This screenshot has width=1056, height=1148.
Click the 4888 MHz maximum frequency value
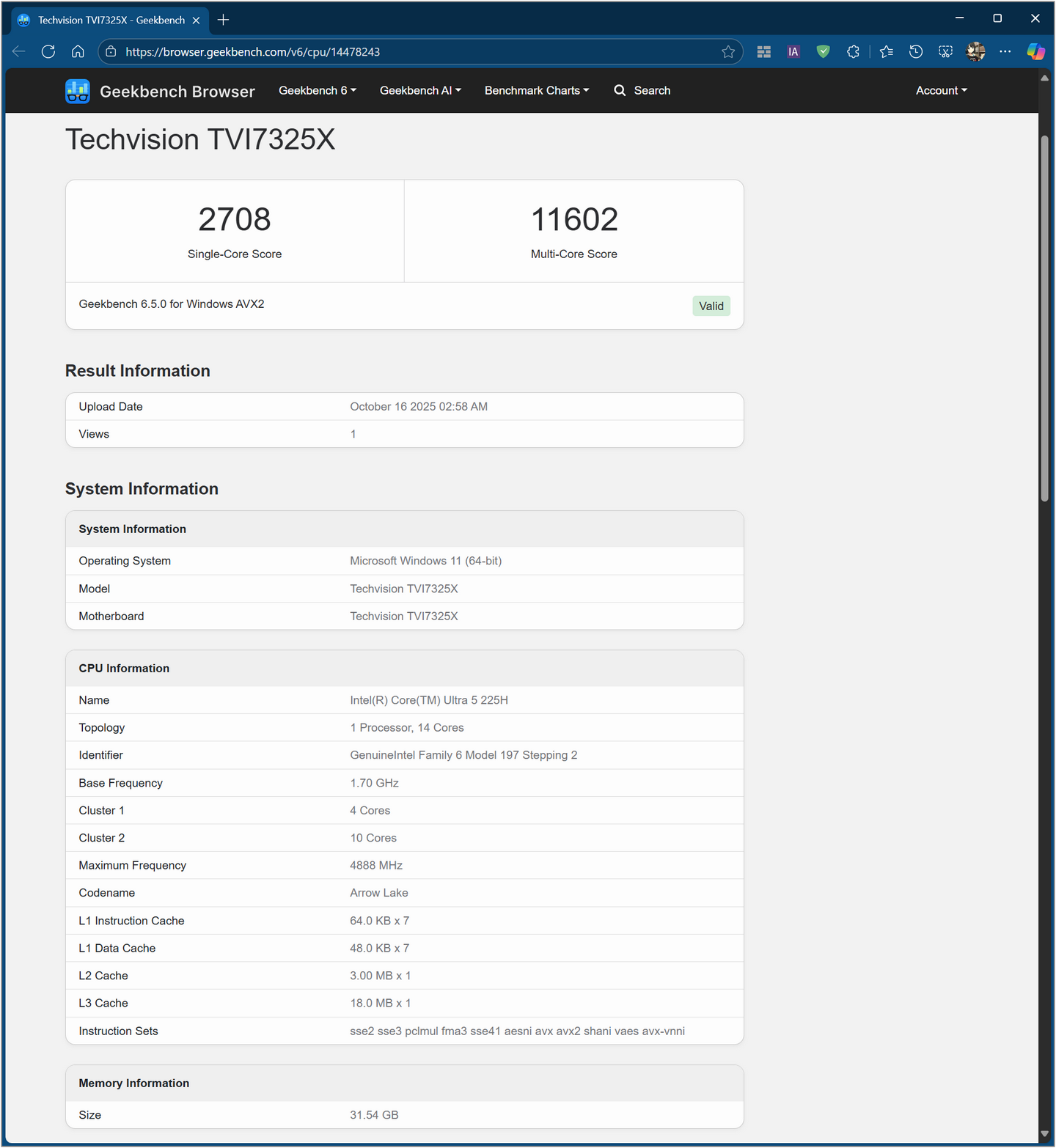376,865
